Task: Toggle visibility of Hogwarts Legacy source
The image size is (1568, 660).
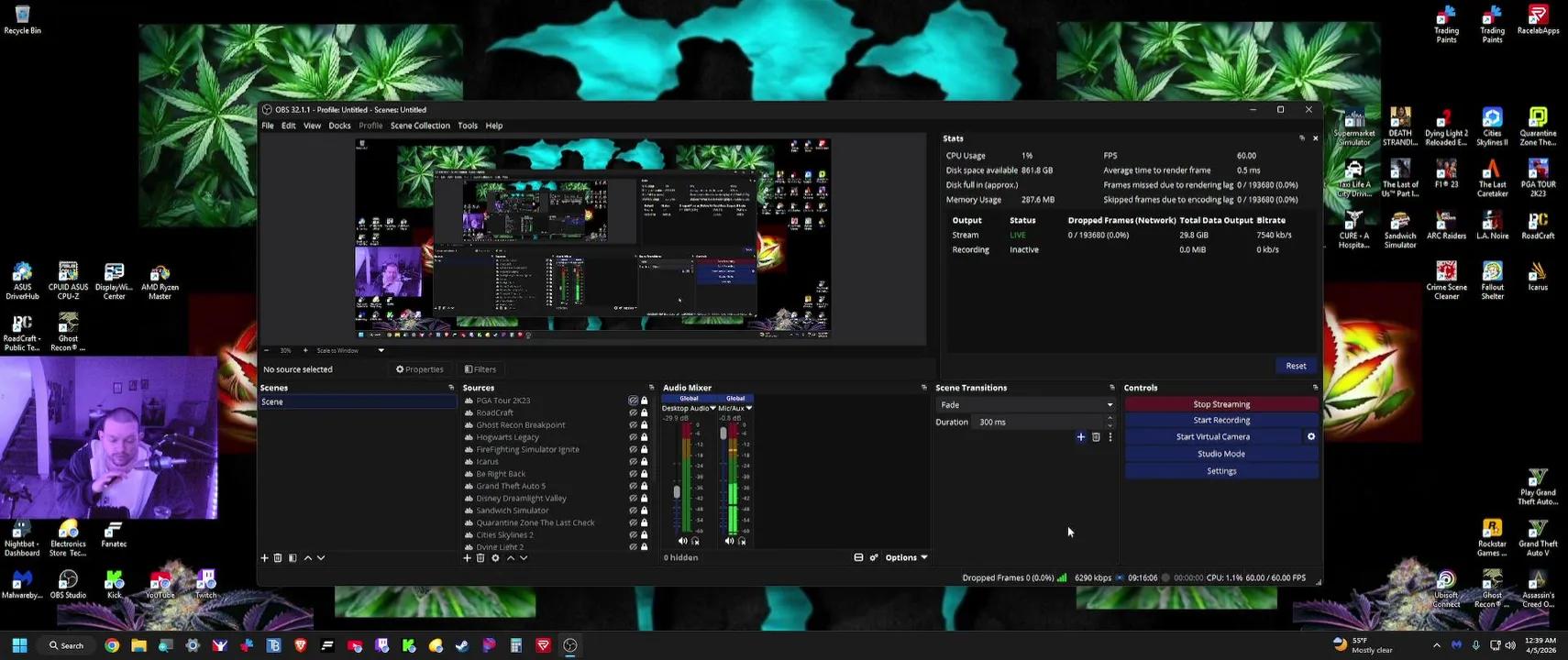Action: click(x=633, y=437)
